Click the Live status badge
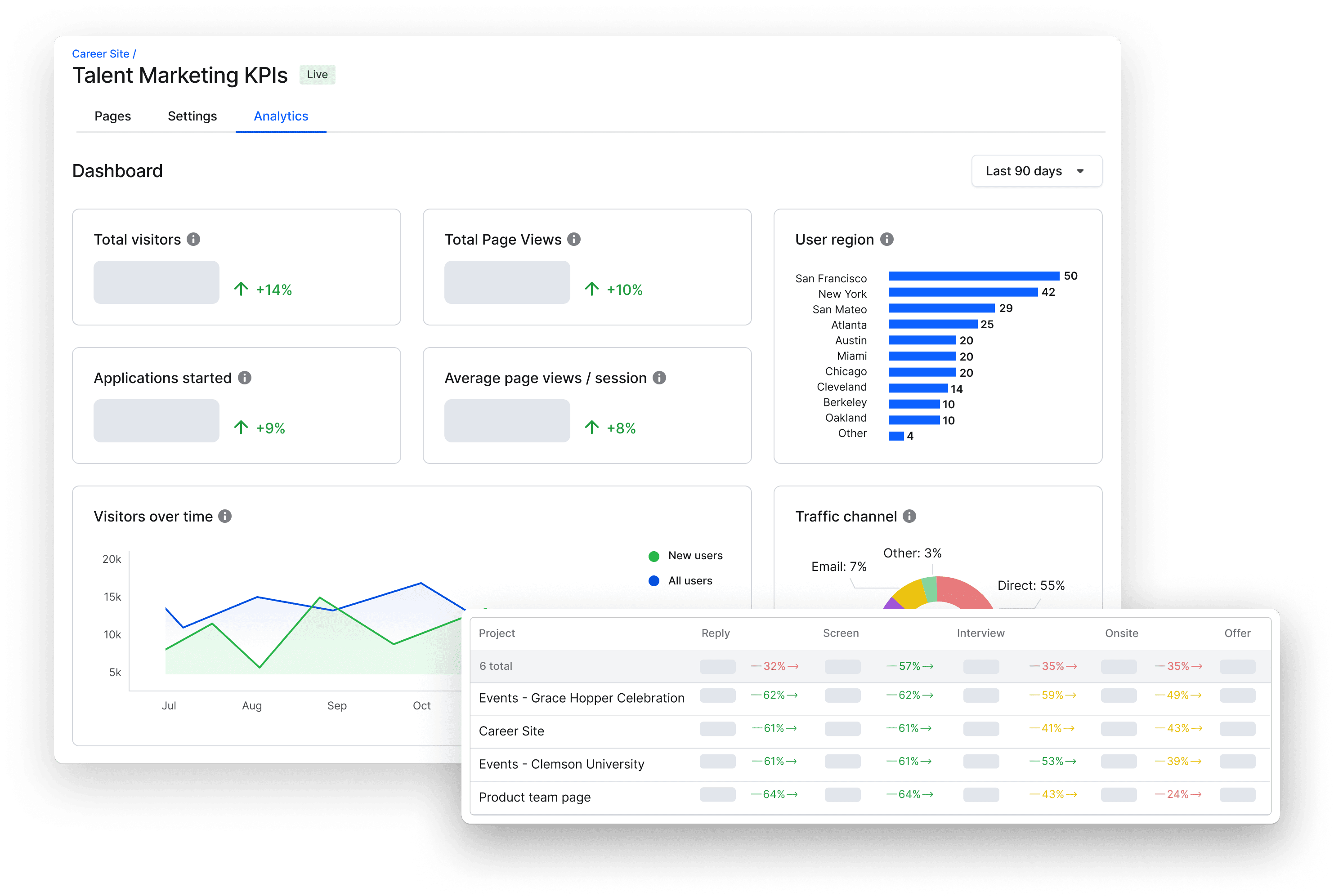 pyautogui.click(x=317, y=74)
